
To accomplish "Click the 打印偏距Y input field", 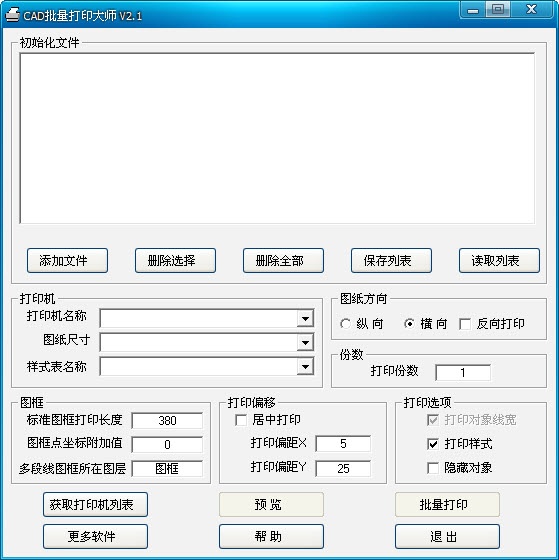I will [343, 469].
